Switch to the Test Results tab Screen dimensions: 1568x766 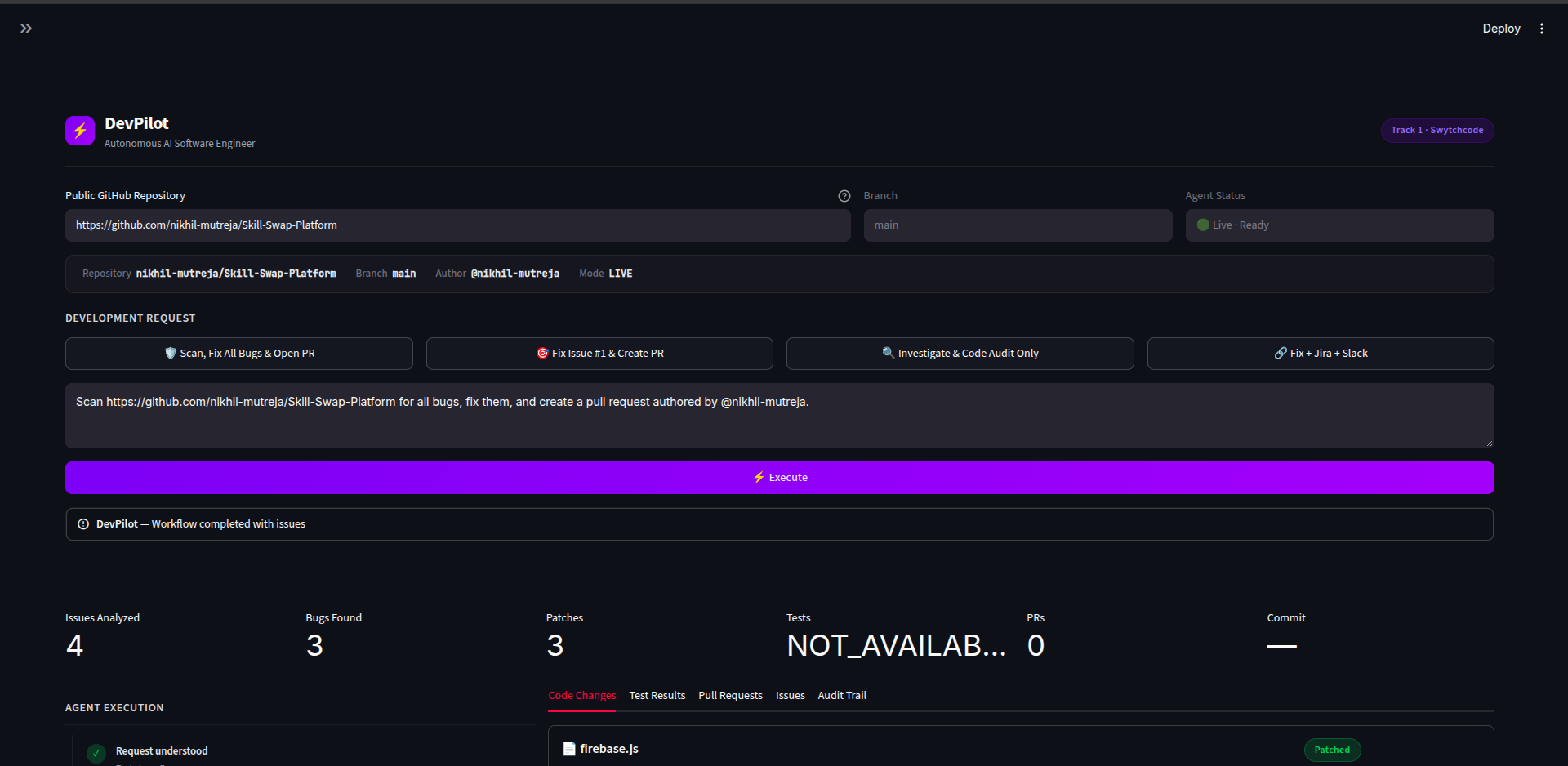click(657, 696)
